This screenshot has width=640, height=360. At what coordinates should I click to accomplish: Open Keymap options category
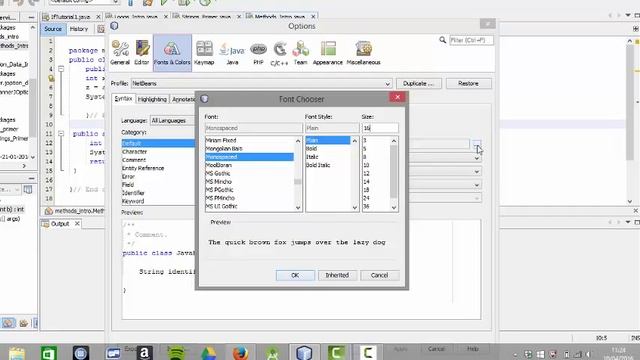click(204, 53)
